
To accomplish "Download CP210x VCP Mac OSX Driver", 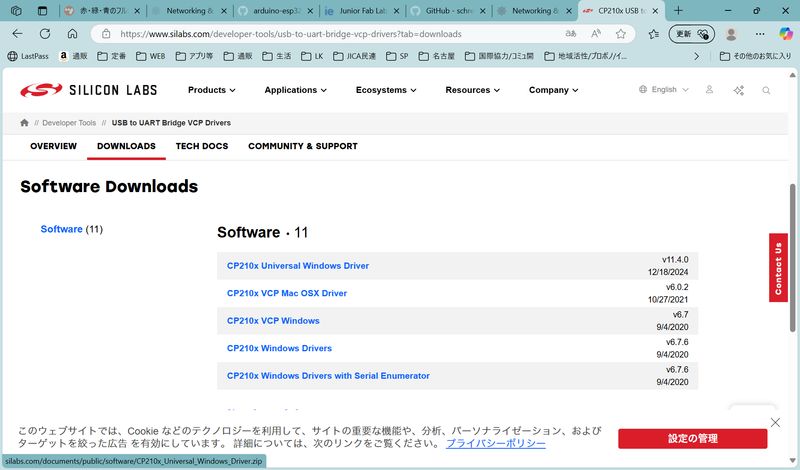I will tap(287, 293).
